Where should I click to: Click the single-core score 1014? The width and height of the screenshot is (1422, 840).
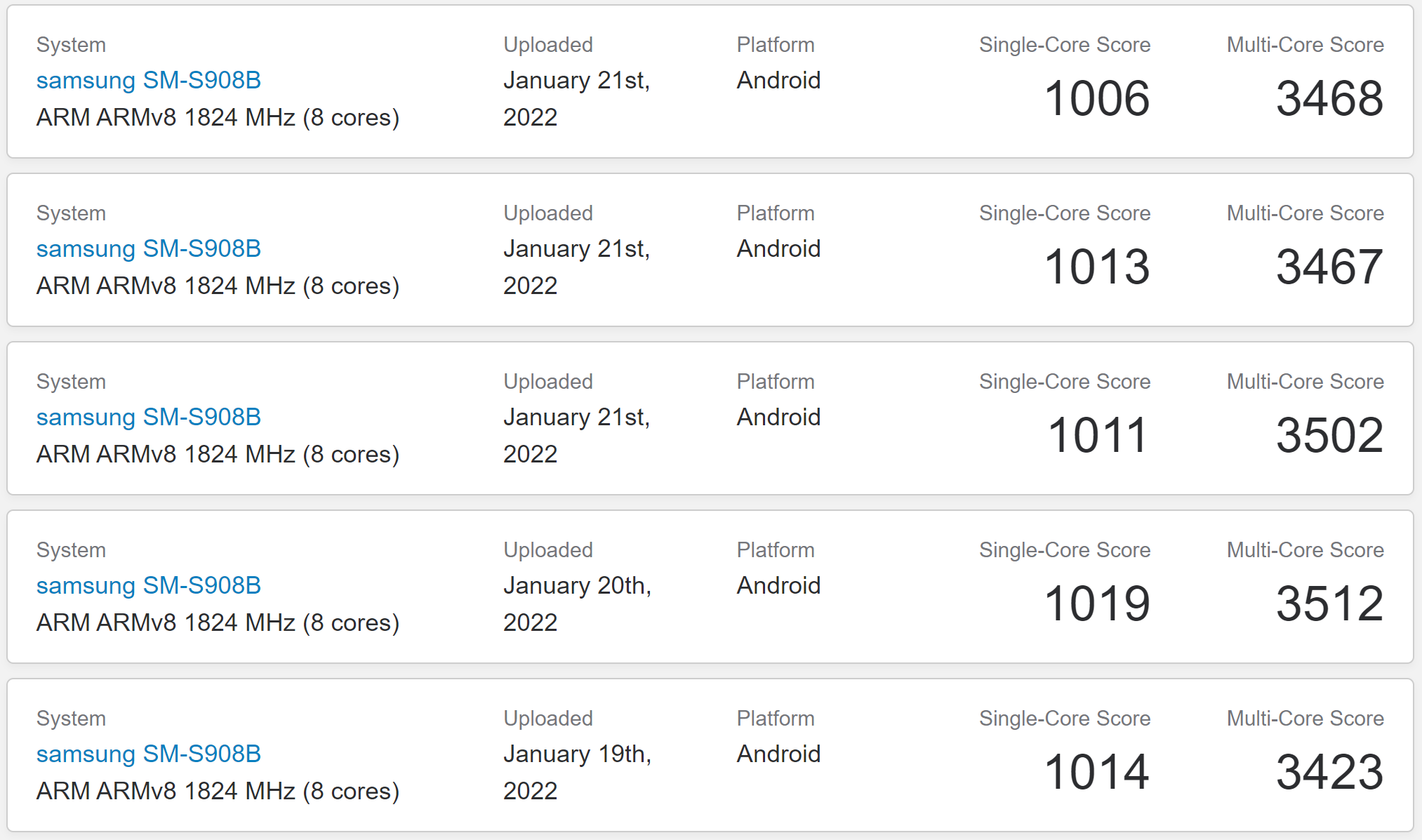pyautogui.click(x=1097, y=772)
